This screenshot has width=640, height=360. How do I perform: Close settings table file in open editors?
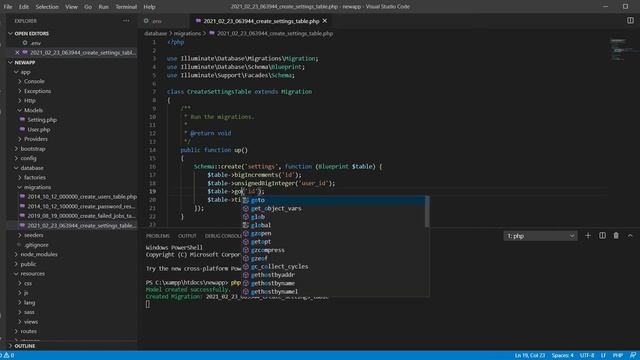click(17, 53)
